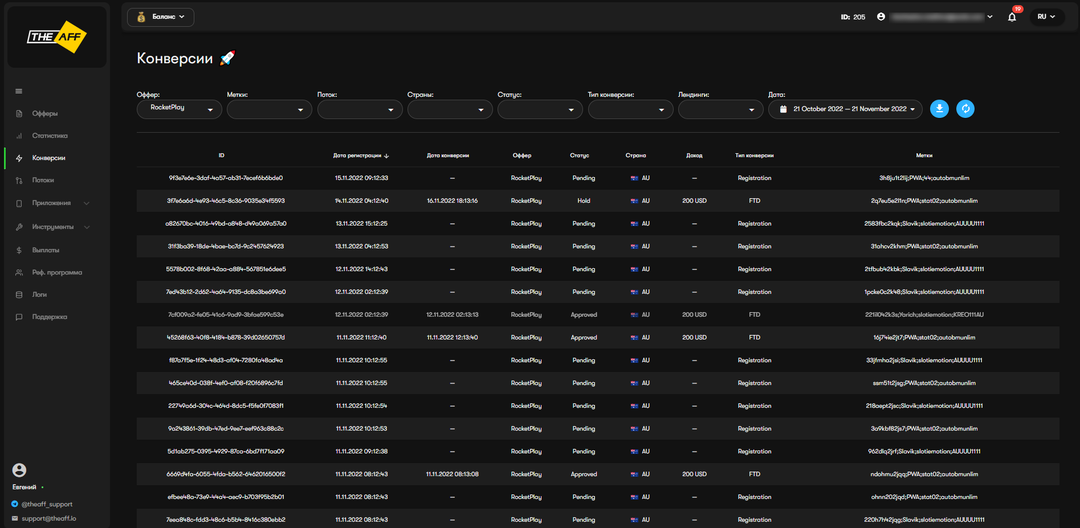Screen dimensions: 1080x528
Task: Click the Telegram icon beside @theoff_support
Action: pyautogui.click(x=14, y=504)
